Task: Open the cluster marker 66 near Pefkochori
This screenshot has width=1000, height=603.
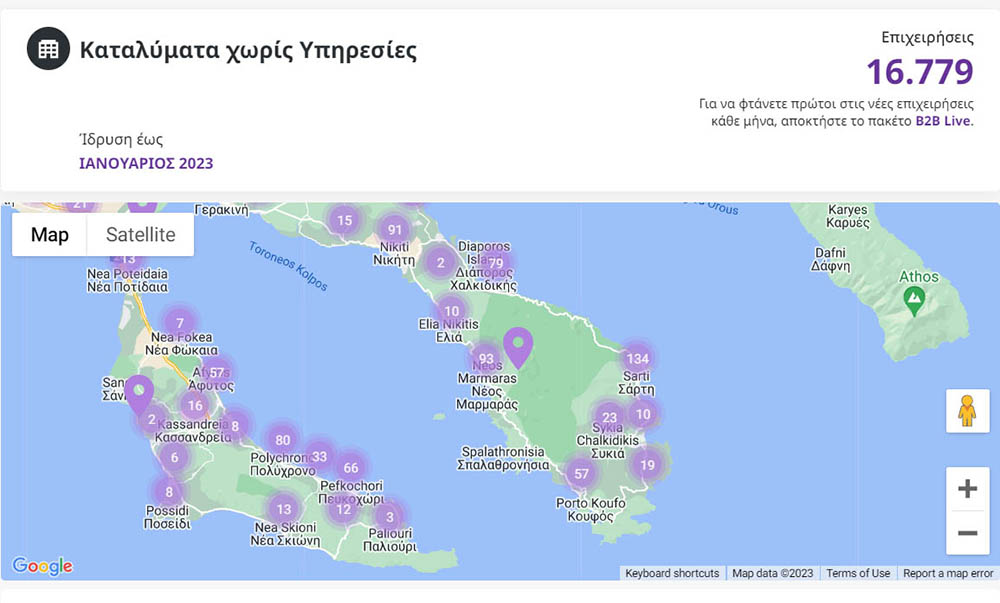Action: pos(351,468)
